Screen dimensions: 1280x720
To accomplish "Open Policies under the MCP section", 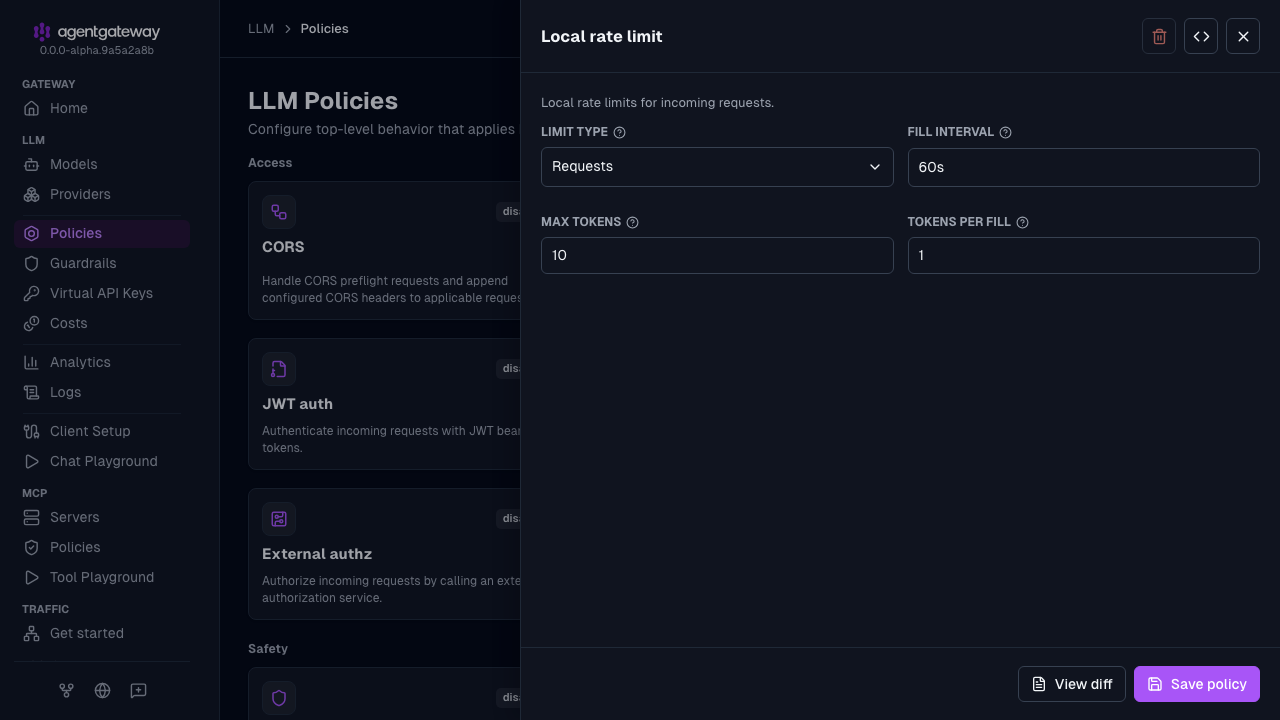I will (102, 547).
